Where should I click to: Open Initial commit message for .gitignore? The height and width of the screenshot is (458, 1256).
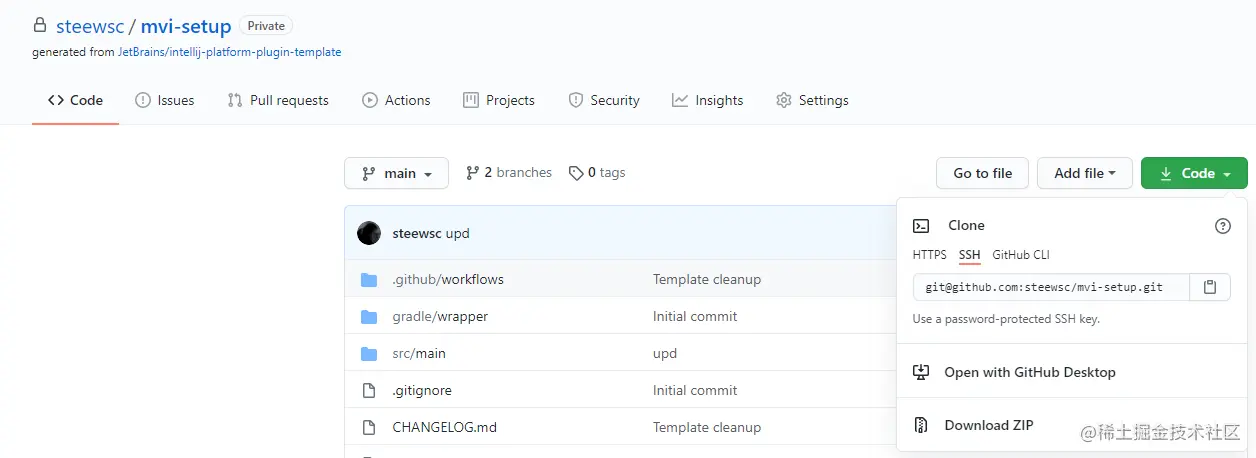point(695,391)
